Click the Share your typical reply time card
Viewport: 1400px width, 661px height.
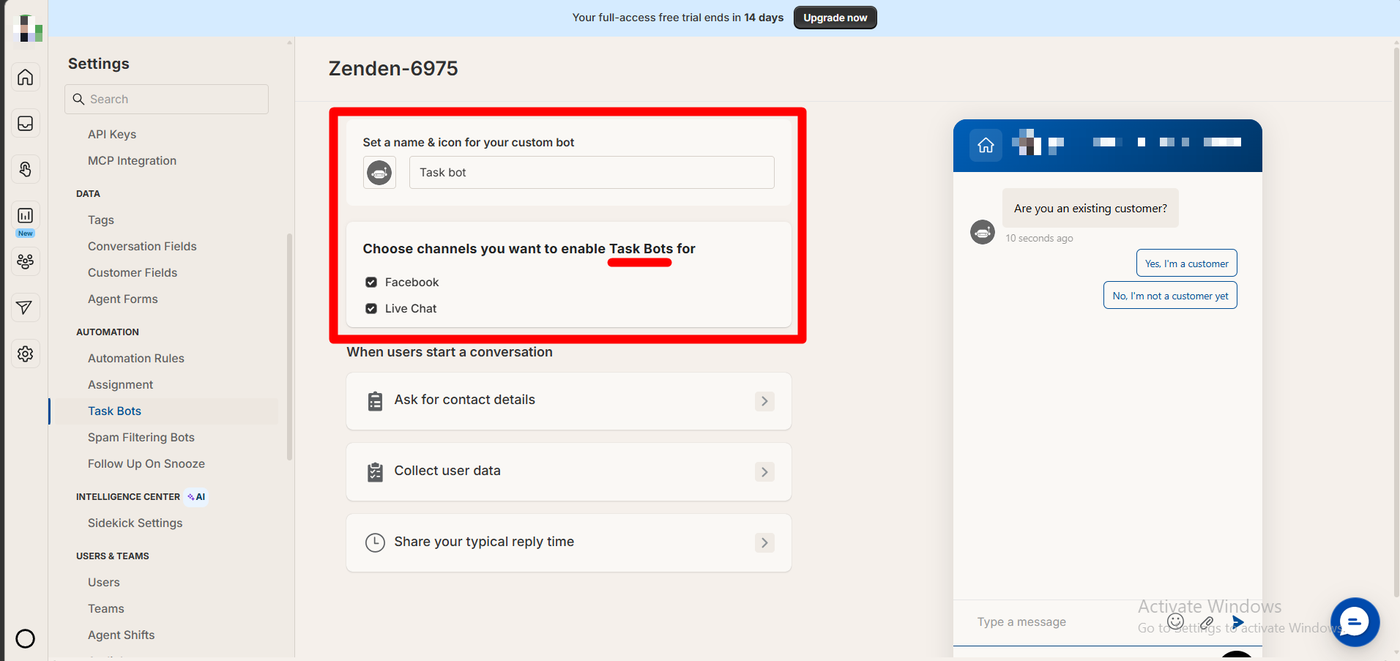coord(568,543)
